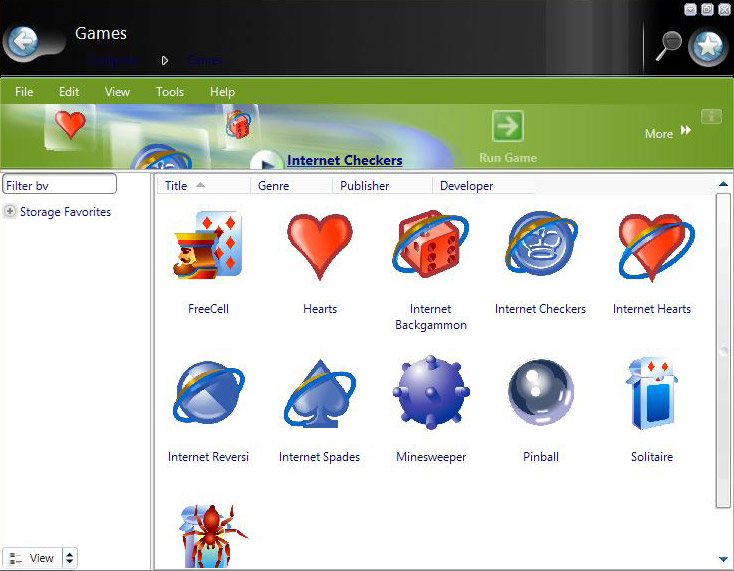734x571 pixels.
Task: Click the Pinball label text
Action: pos(541,457)
